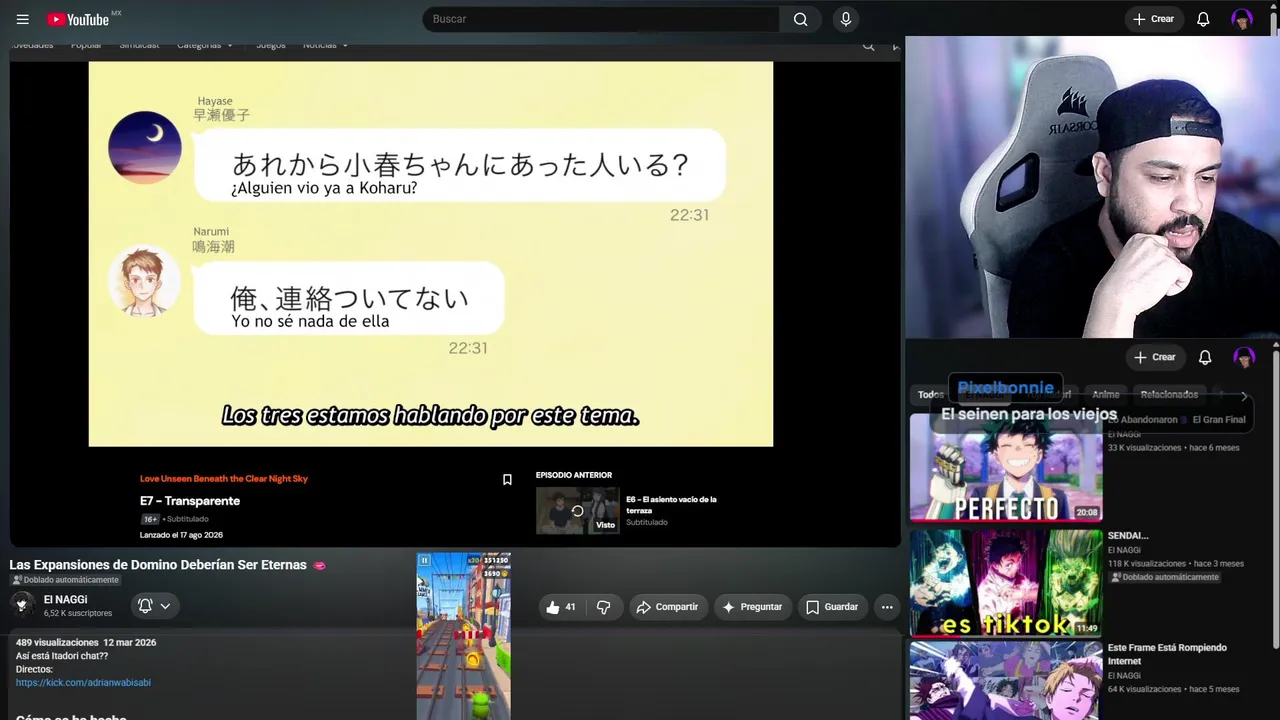The height and width of the screenshot is (720, 1280).
Task: Click the bell icon in the second header
Action: click(1205, 357)
